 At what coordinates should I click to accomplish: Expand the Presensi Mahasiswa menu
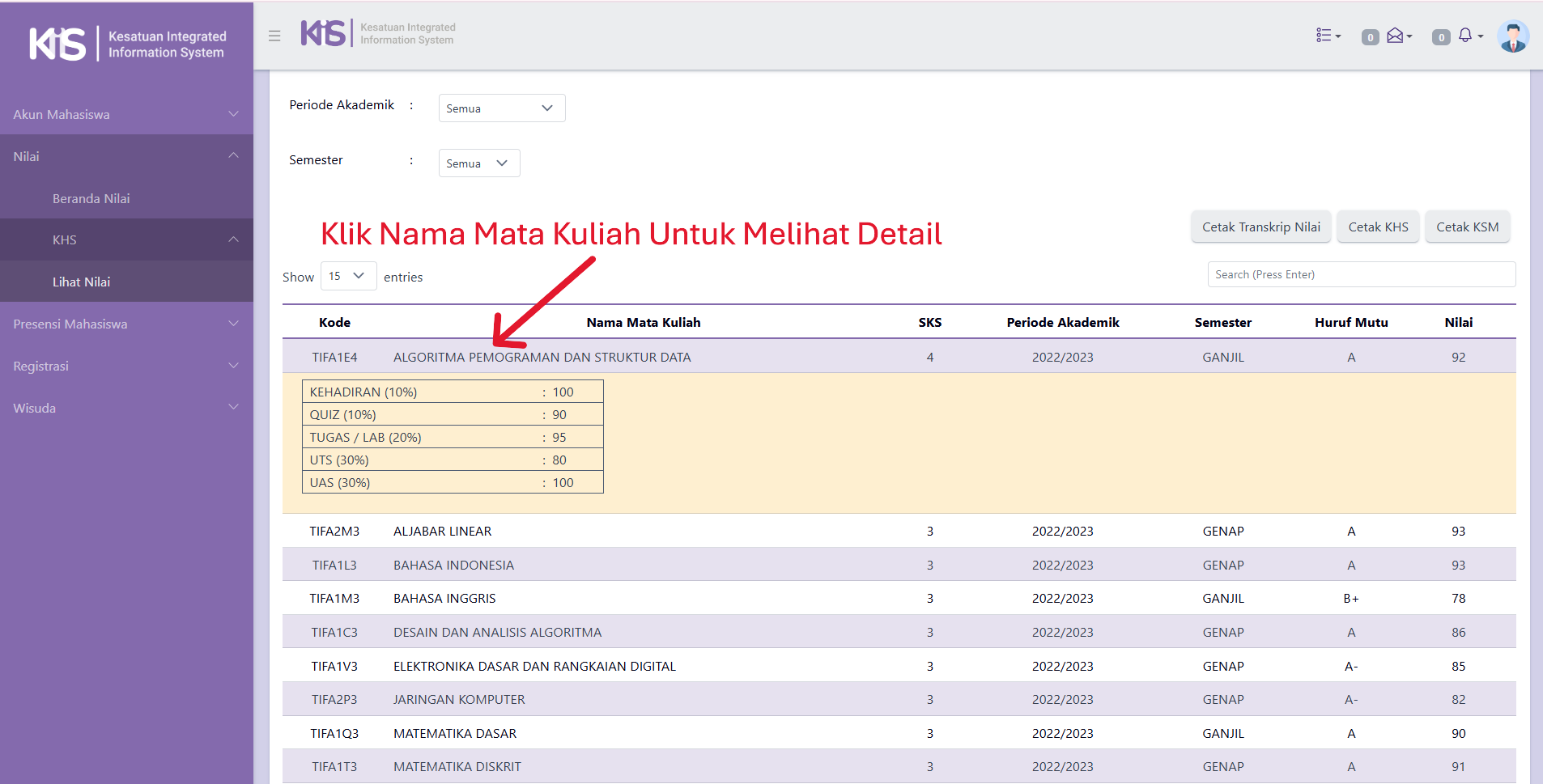(126, 324)
